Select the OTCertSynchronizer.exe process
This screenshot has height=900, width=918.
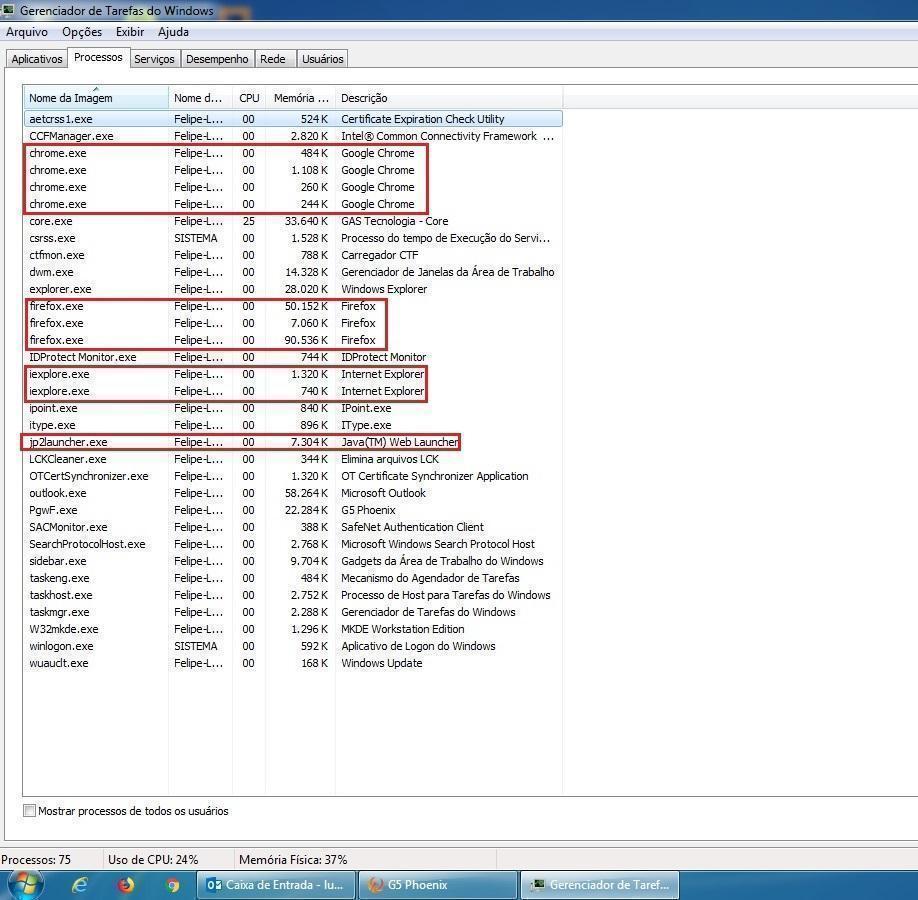[x=293, y=475]
